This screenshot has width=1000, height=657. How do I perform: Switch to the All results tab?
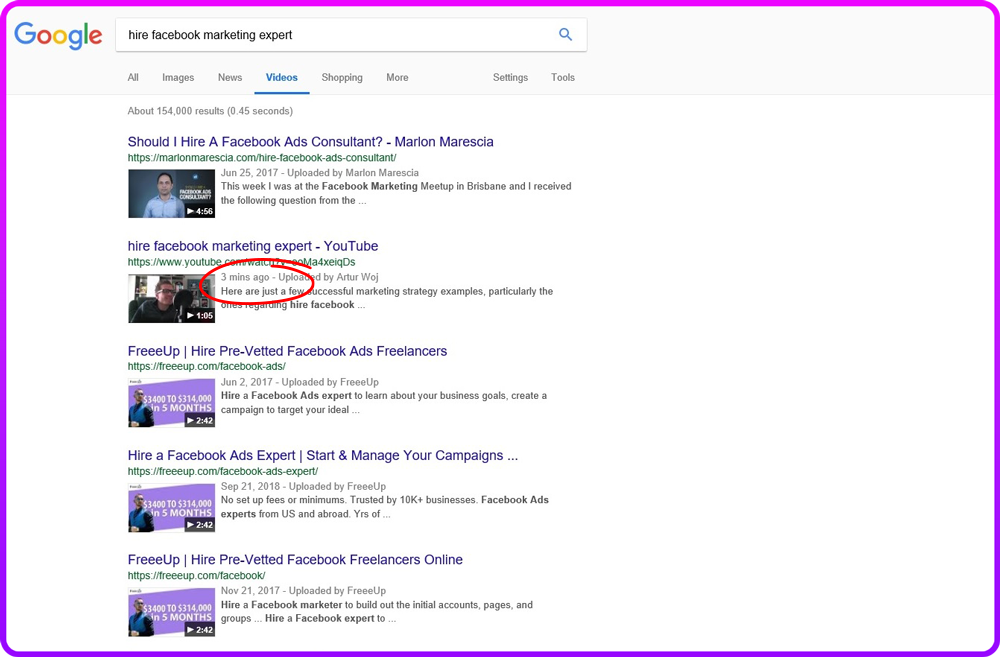pos(133,77)
